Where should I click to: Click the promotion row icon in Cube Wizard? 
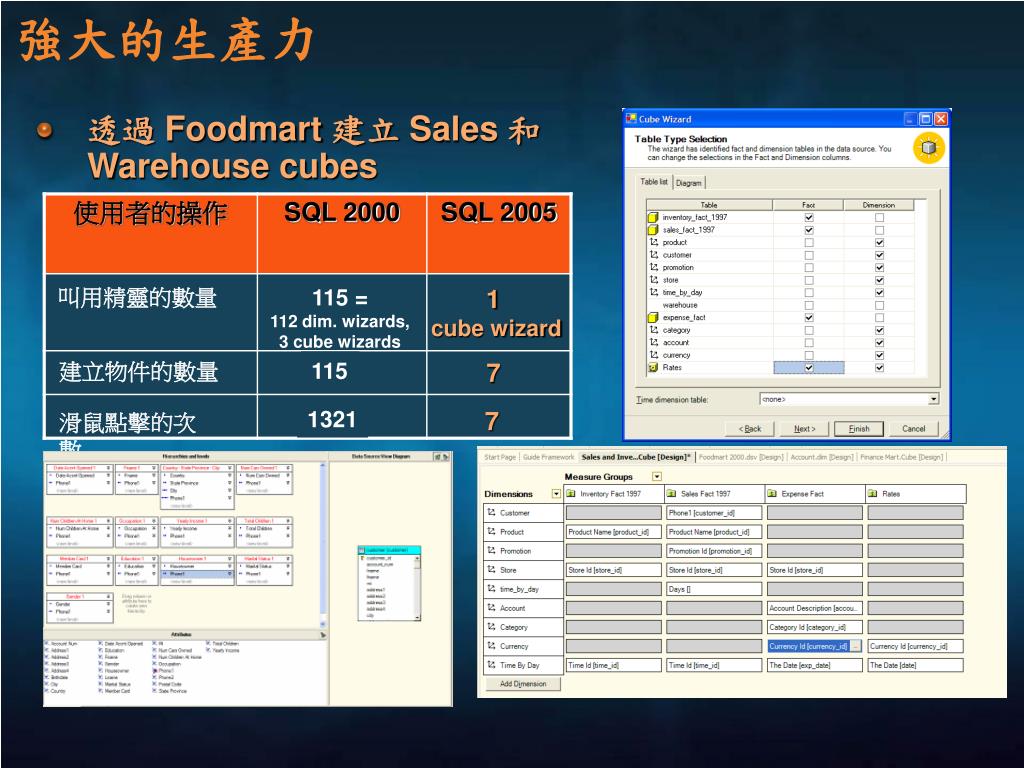[653, 267]
